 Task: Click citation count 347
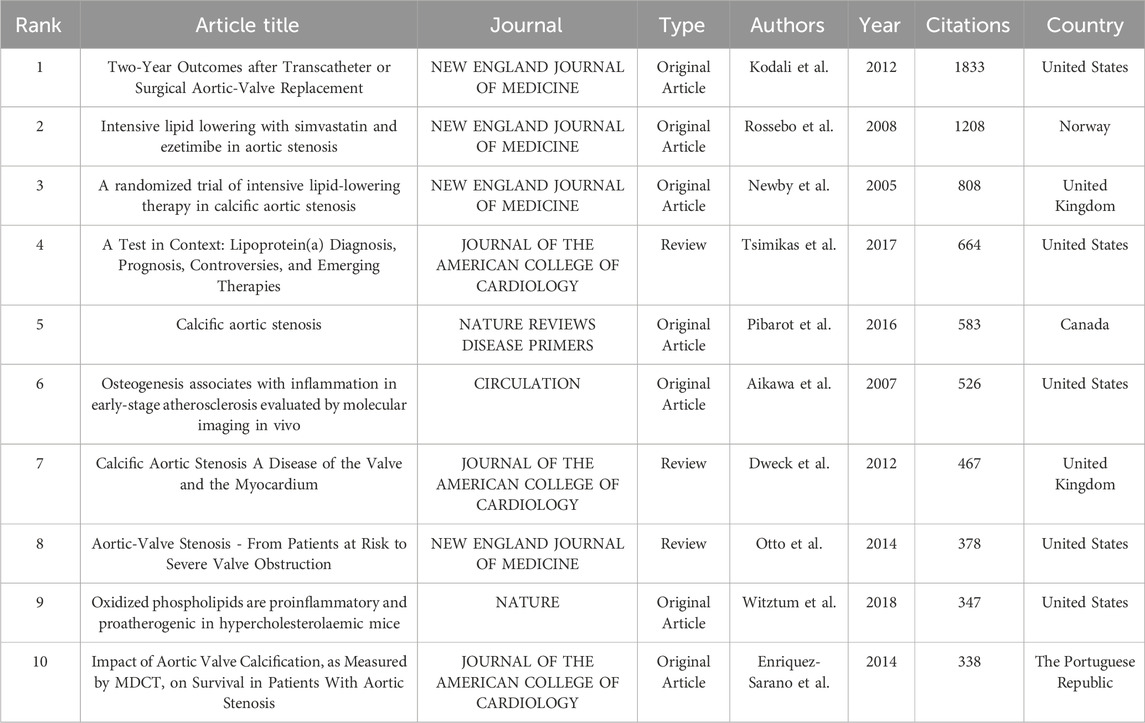coord(969,602)
